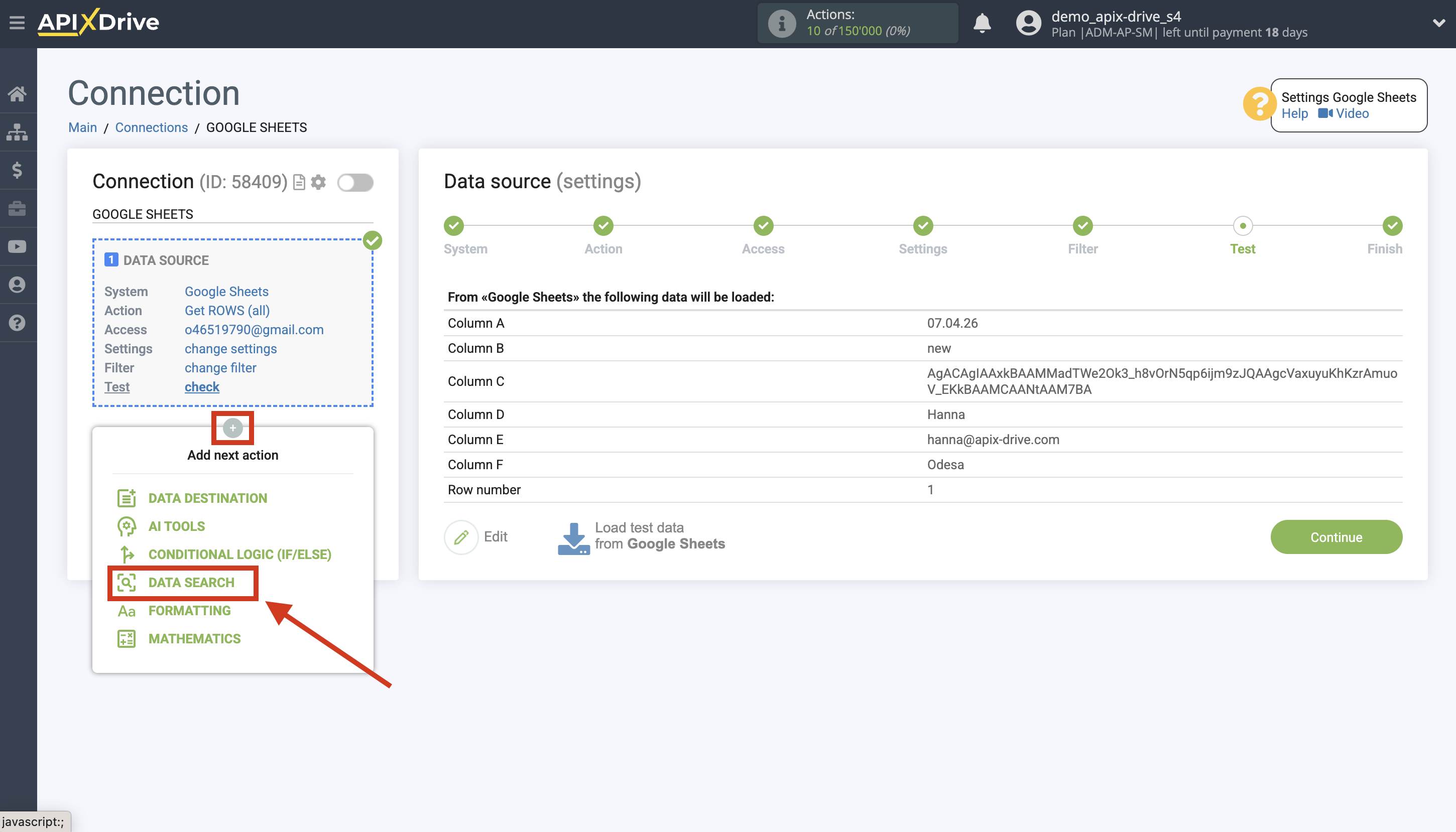Click the billing dollar icon in sidebar
Viewport: 1456px width, 832px height.
tap(18, 170)
